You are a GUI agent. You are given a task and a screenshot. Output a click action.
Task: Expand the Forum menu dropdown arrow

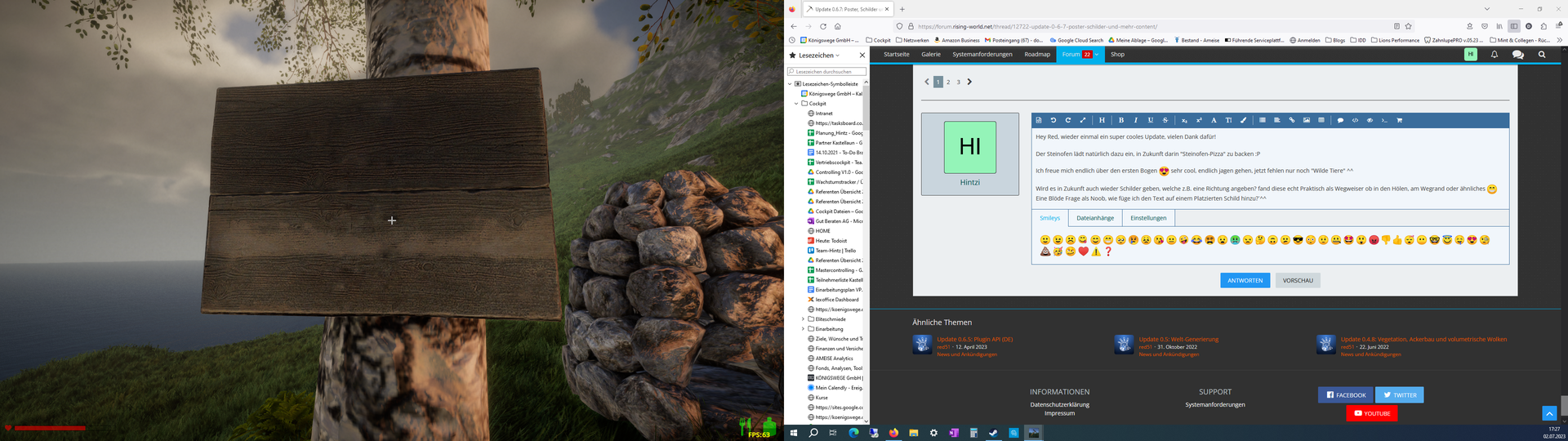[x=1097, y=55]
